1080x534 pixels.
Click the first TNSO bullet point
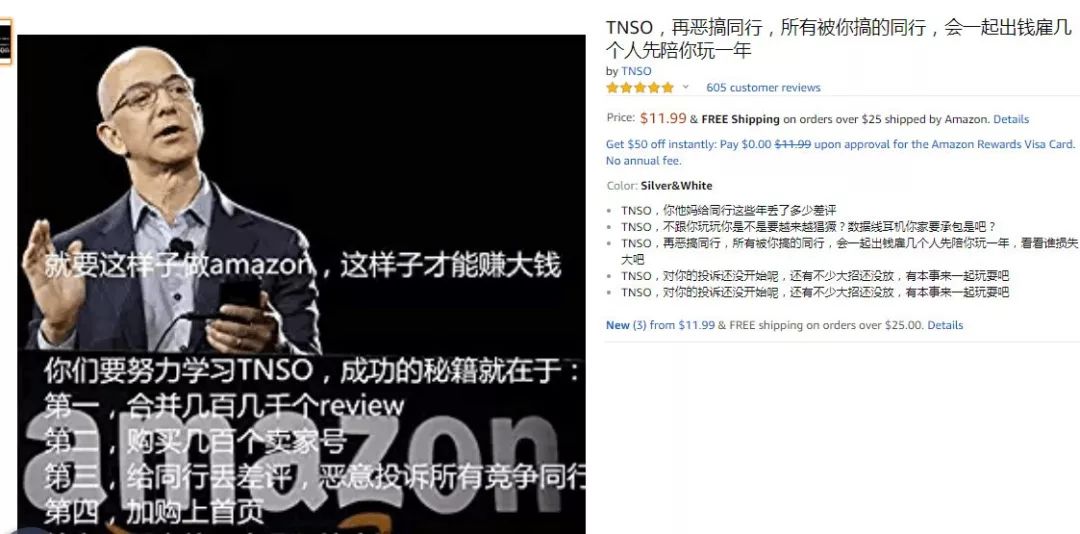click(x=729, y=210)
